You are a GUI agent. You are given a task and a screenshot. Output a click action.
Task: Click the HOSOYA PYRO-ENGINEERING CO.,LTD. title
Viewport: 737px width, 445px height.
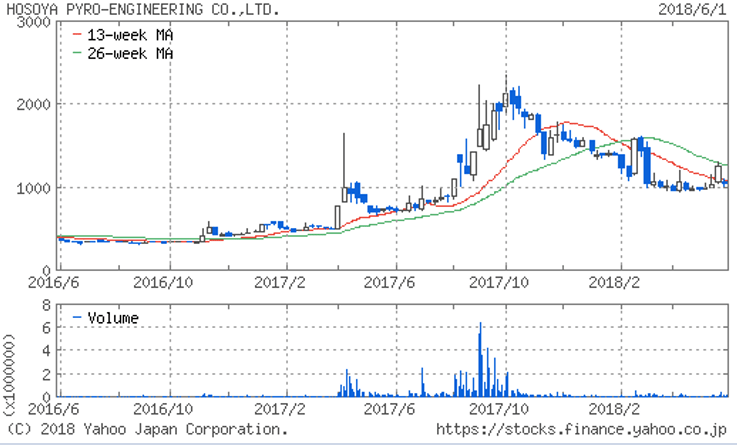click(x=140, y=9)
